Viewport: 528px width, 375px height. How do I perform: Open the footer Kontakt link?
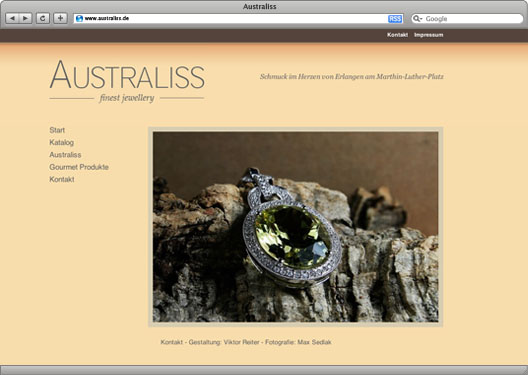171,342
